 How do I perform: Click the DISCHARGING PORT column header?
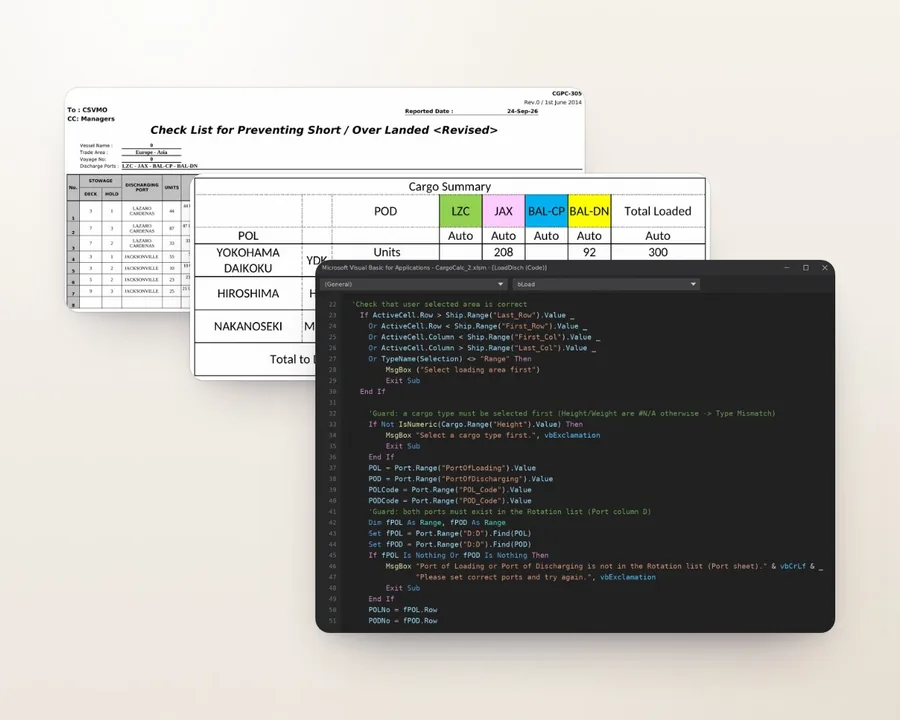142,187
